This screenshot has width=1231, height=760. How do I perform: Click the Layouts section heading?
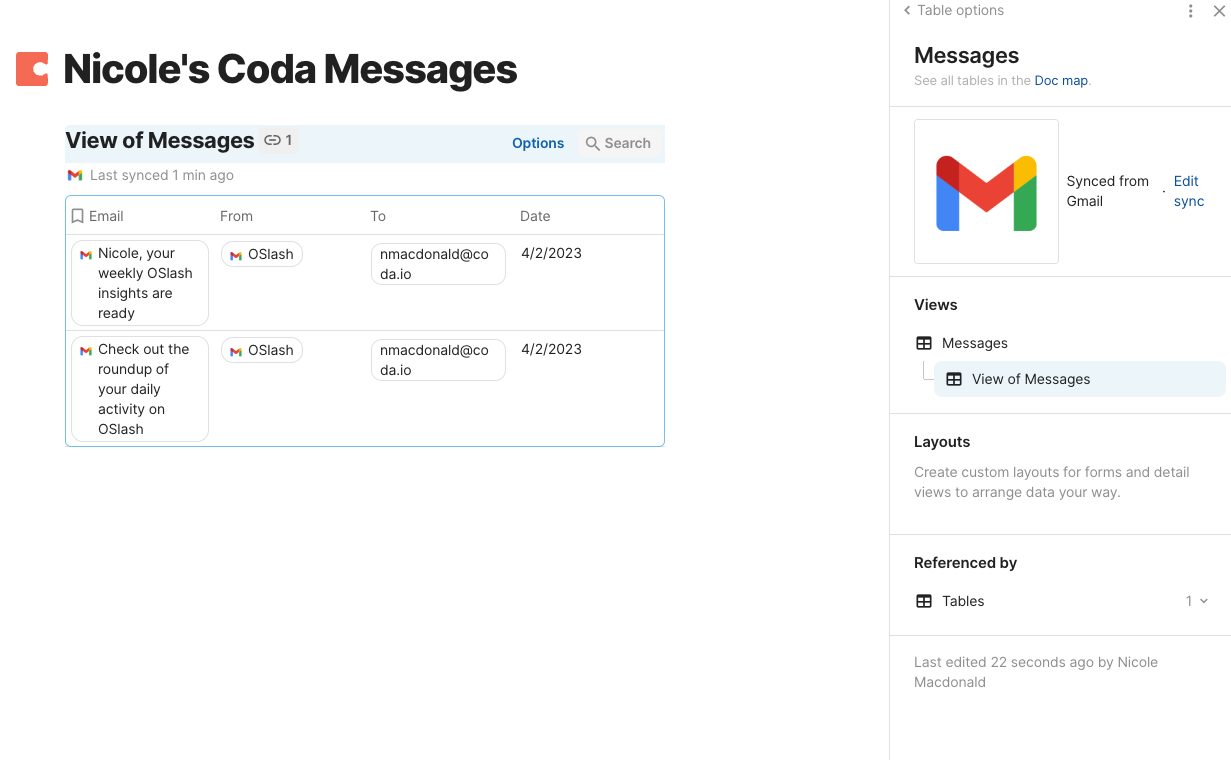942,442
